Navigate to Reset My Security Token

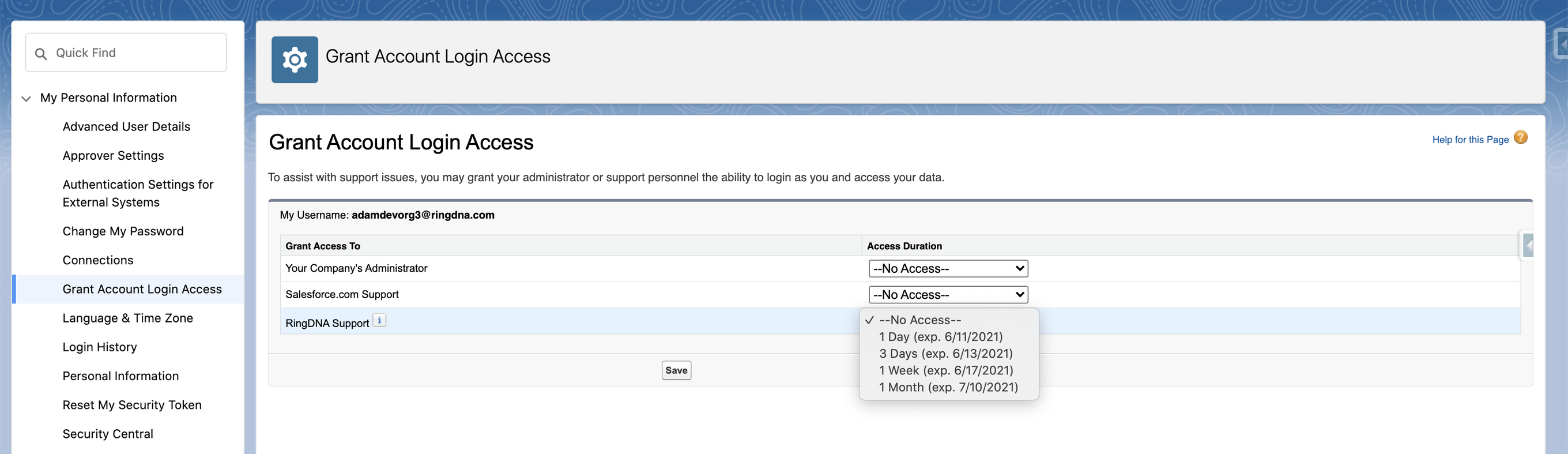pos(131,405)
